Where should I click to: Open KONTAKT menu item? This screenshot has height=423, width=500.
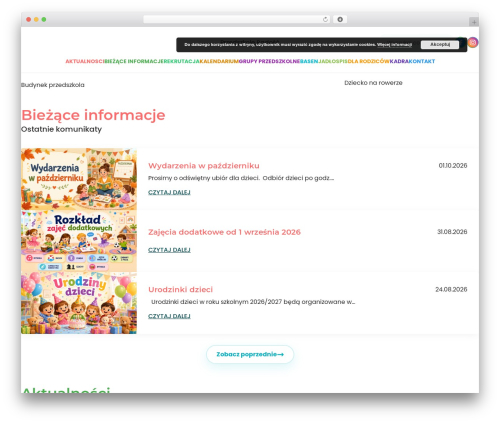point(422,61)
